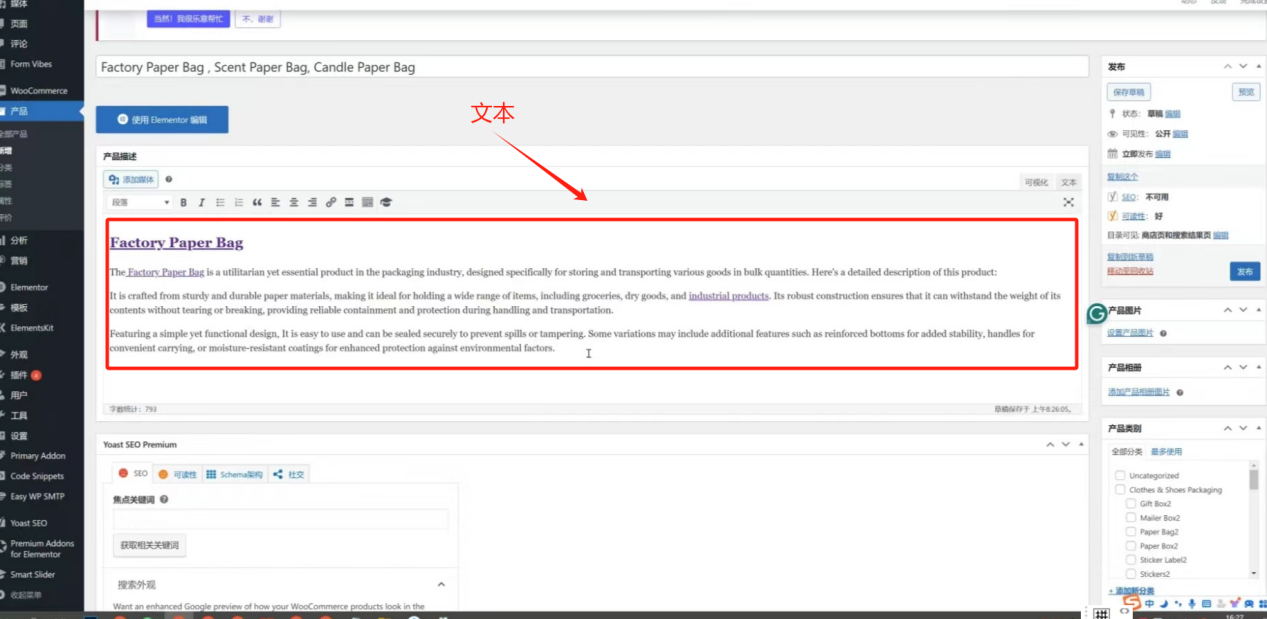Insert a bulleted list
Image resolution: width=1267 pixels, height=619 pixels.
pos(220,202)
